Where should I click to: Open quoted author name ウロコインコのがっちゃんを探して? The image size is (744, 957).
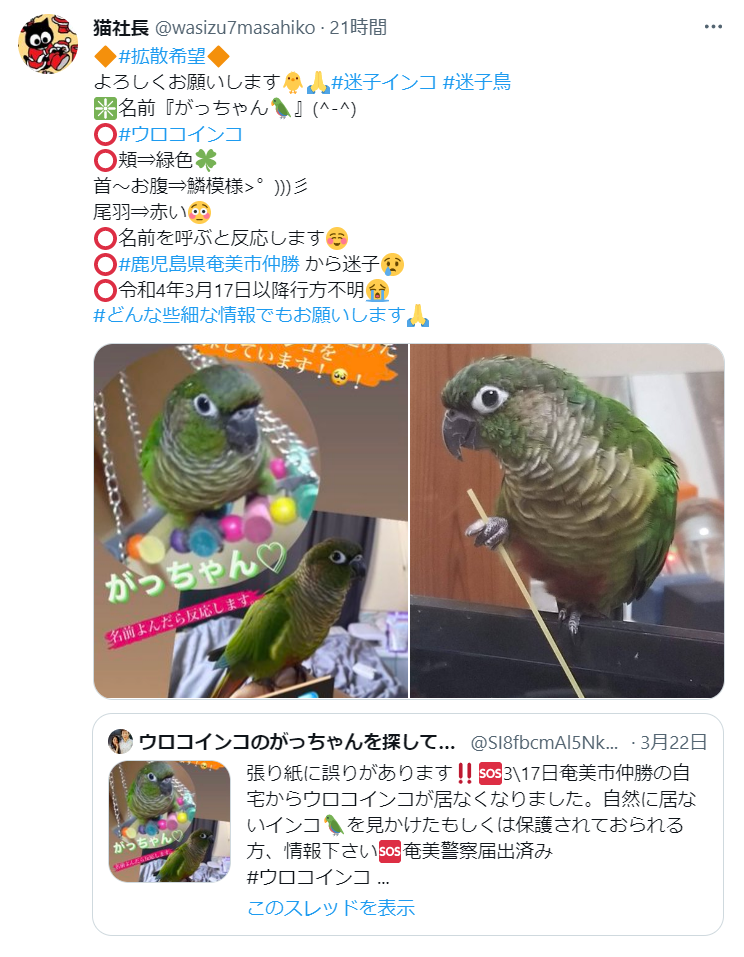point(297,742)
